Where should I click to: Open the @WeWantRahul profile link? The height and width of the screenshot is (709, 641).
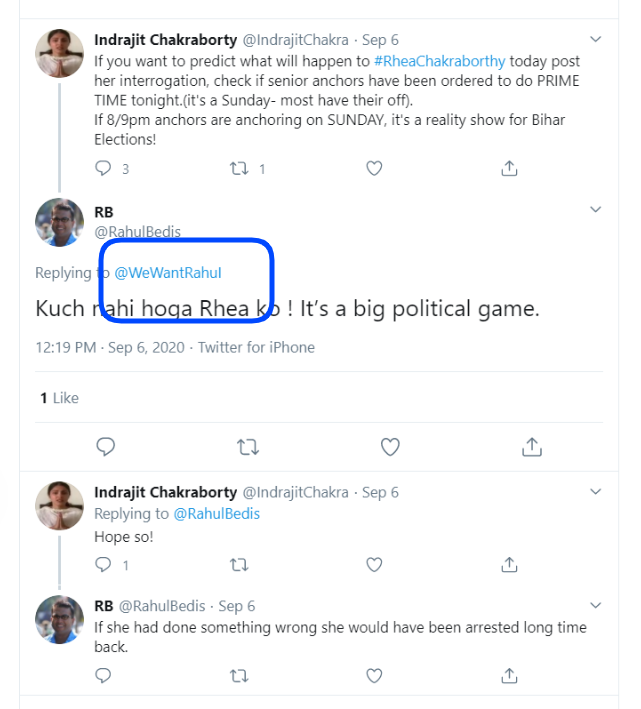tap(168, 273)
